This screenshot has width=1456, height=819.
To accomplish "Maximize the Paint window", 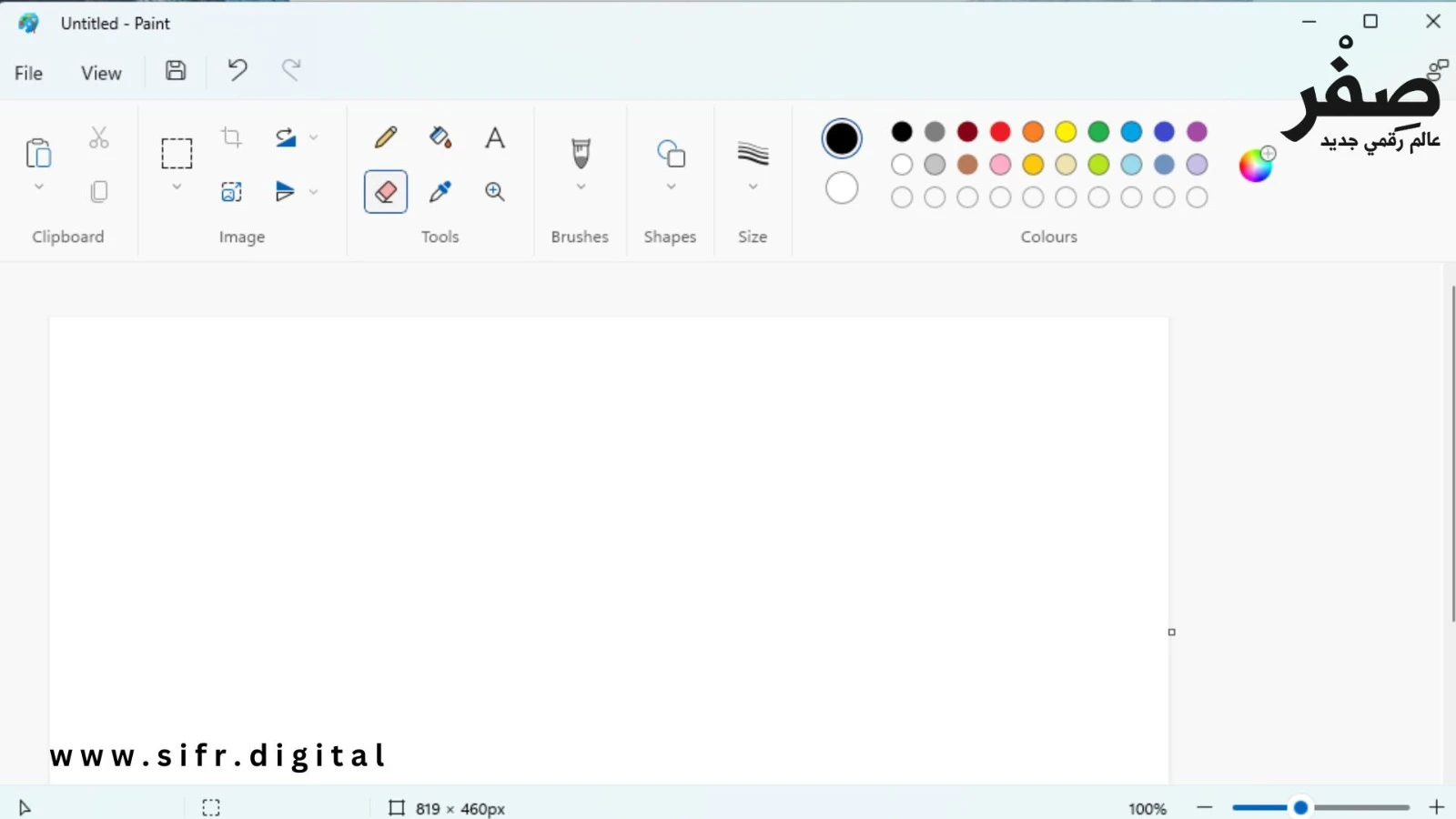I will pos(1370,22).
